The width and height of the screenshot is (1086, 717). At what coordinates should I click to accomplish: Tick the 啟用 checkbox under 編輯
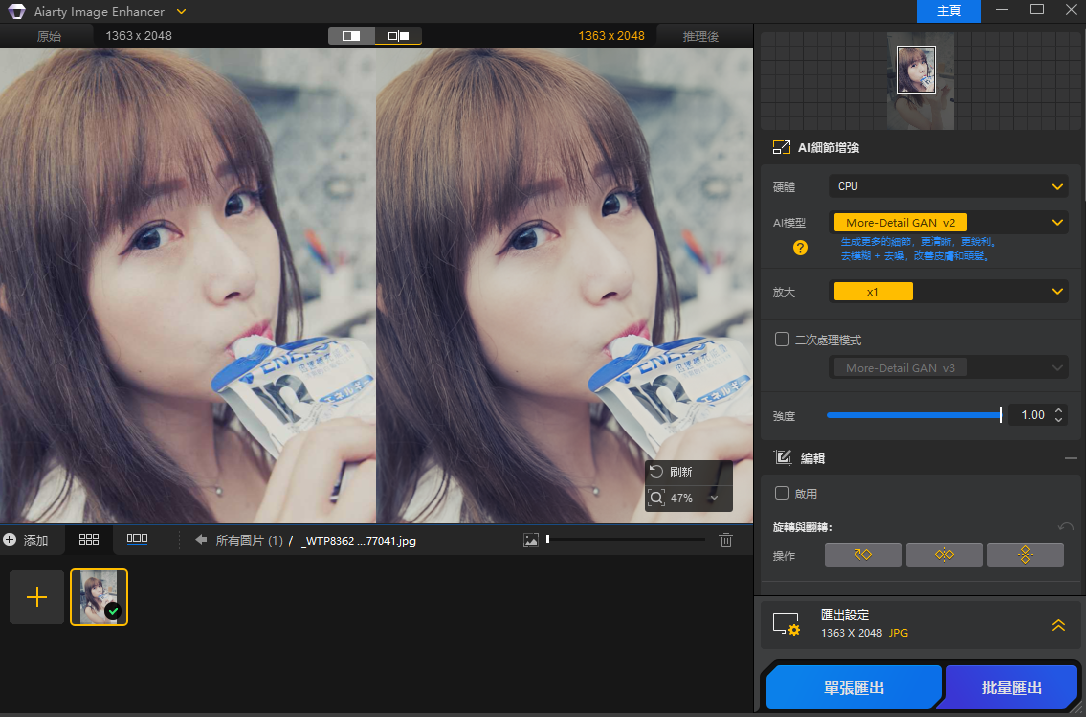pos(782,493)
